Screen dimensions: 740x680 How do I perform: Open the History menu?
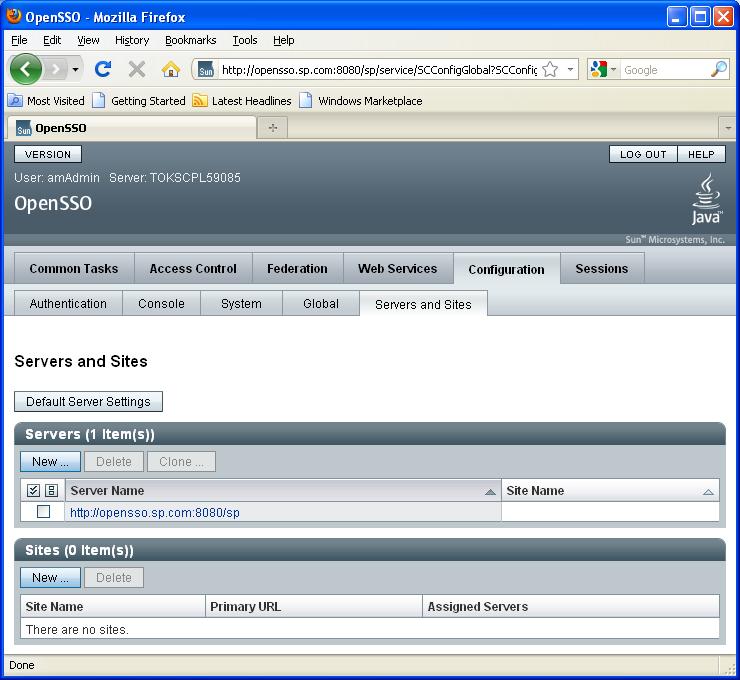(132, 40)
